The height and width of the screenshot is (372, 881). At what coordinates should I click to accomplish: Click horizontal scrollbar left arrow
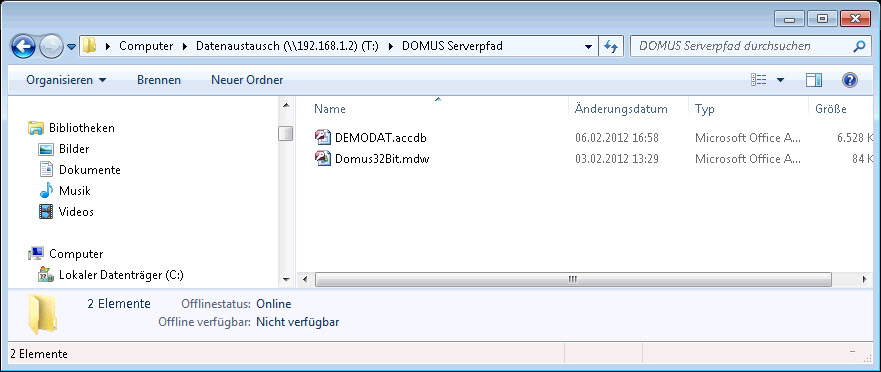click(305, 279)
